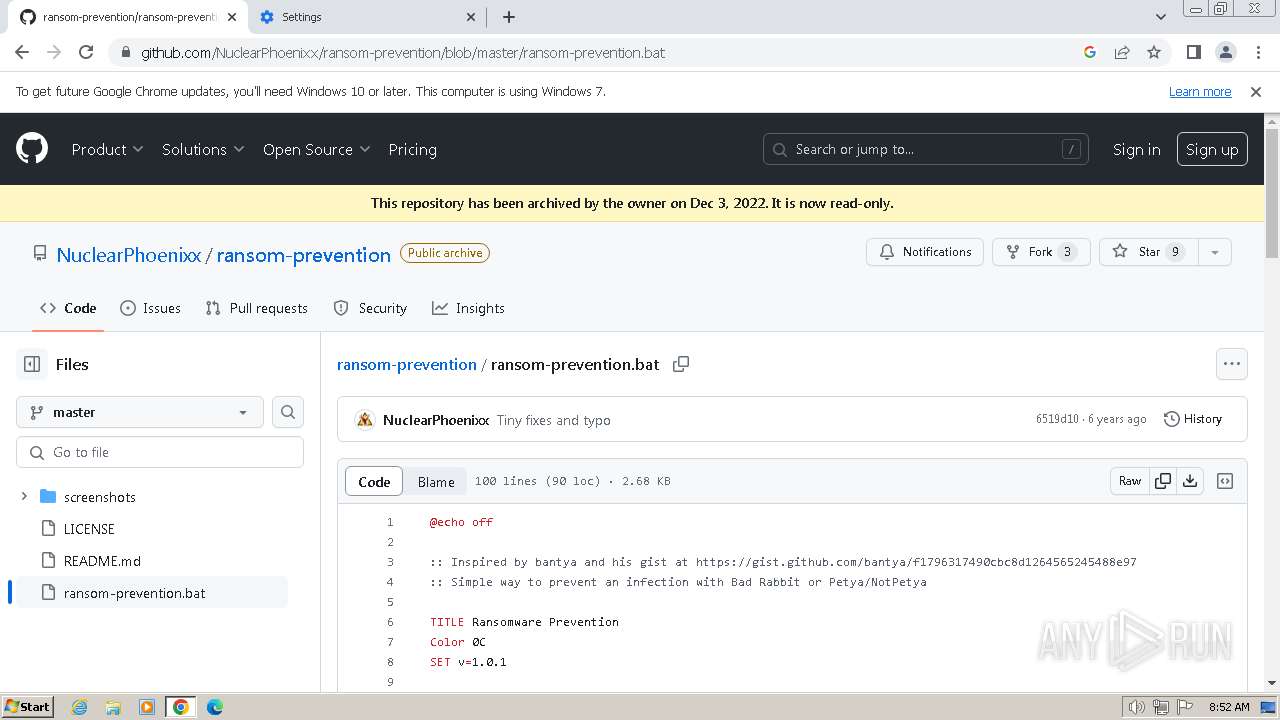
Task: Reload the page with refresh icon
Action: pyautogui.click(x=86, y=52)
